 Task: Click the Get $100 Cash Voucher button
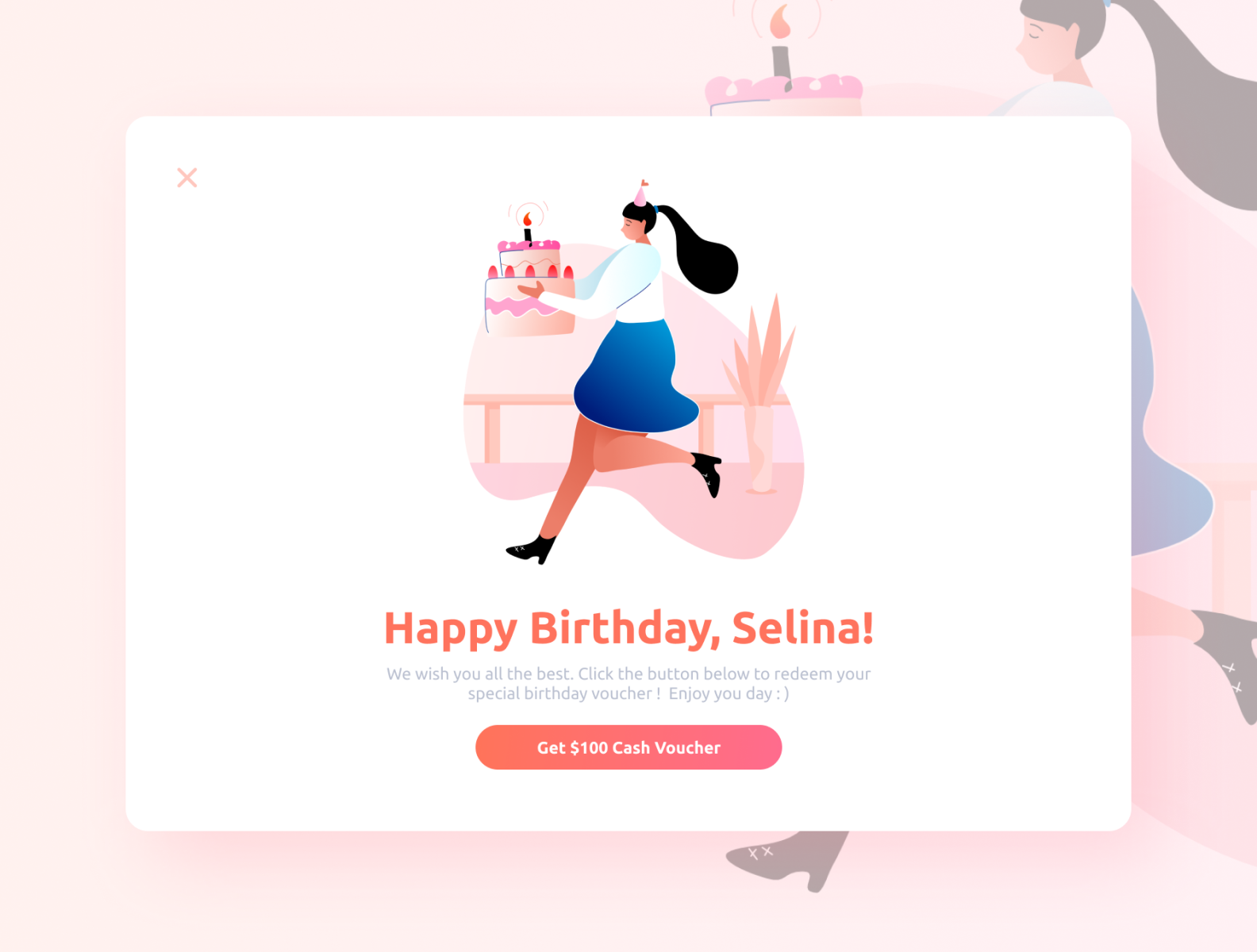point(628,747)
